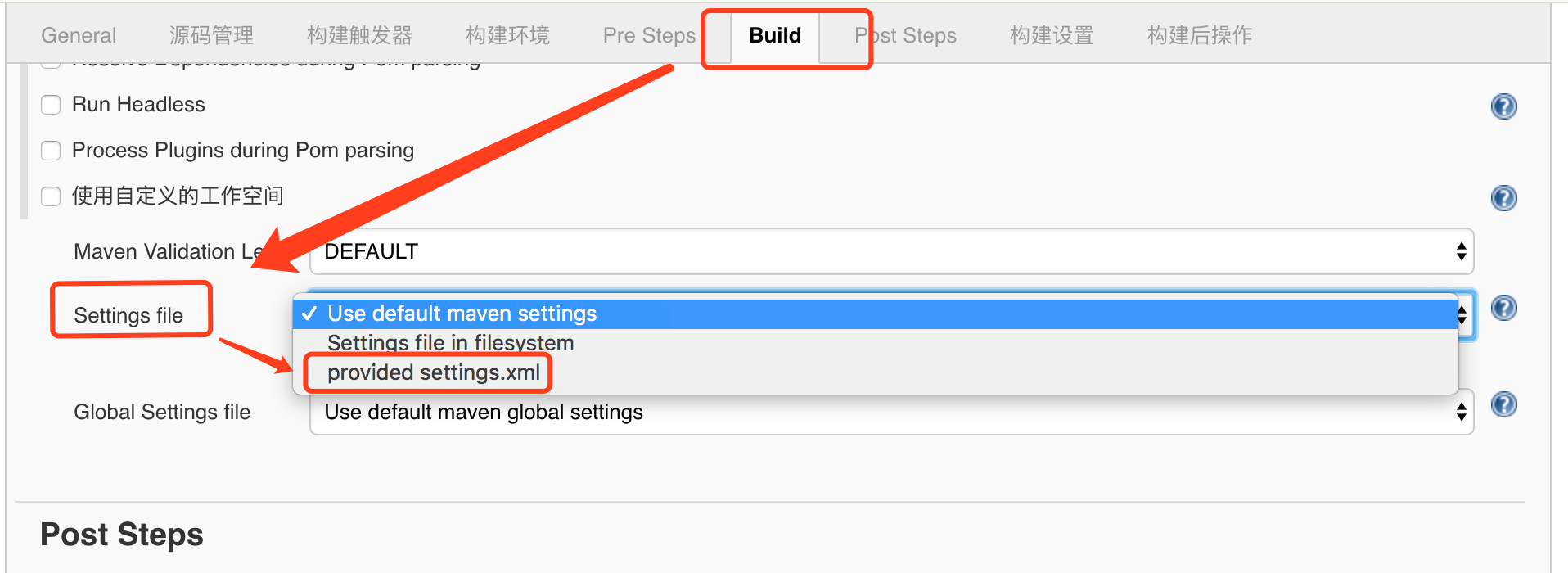The width and height of the screenshot is (1568, 573).
Task: Open the 源码管理 tab
Action: coord(211,35)
